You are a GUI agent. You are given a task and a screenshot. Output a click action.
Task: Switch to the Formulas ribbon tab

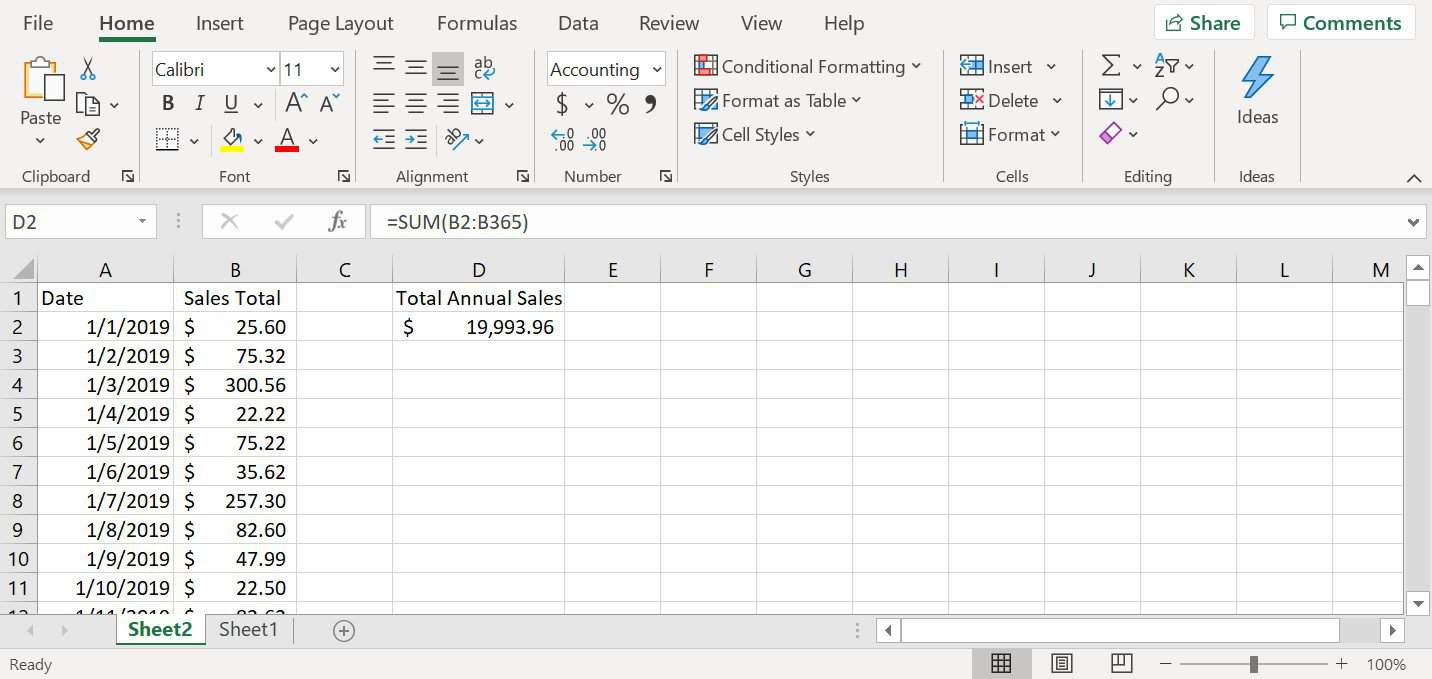[x=477, y=22]
